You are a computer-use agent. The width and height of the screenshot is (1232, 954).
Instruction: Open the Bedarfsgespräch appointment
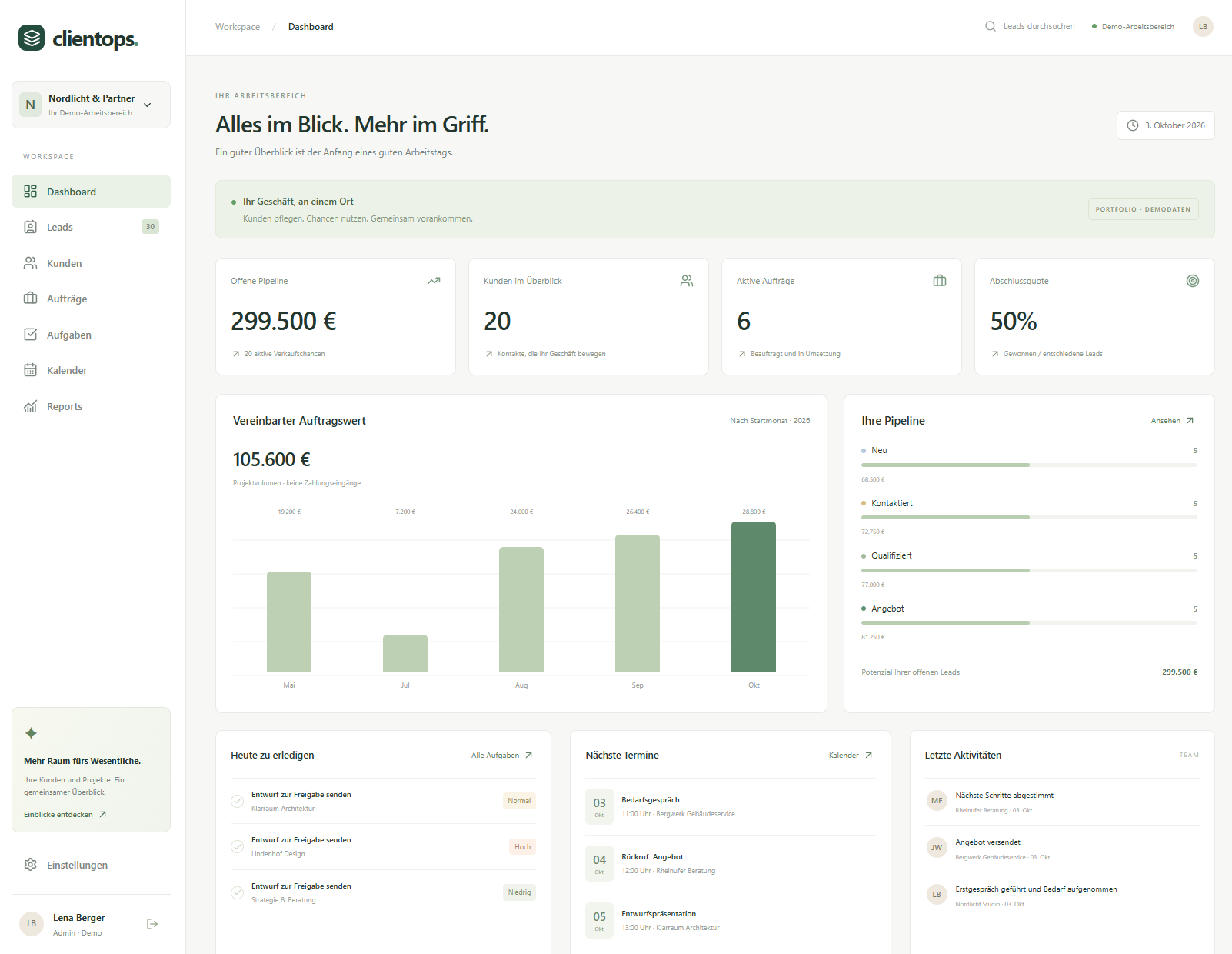point(731,806)
